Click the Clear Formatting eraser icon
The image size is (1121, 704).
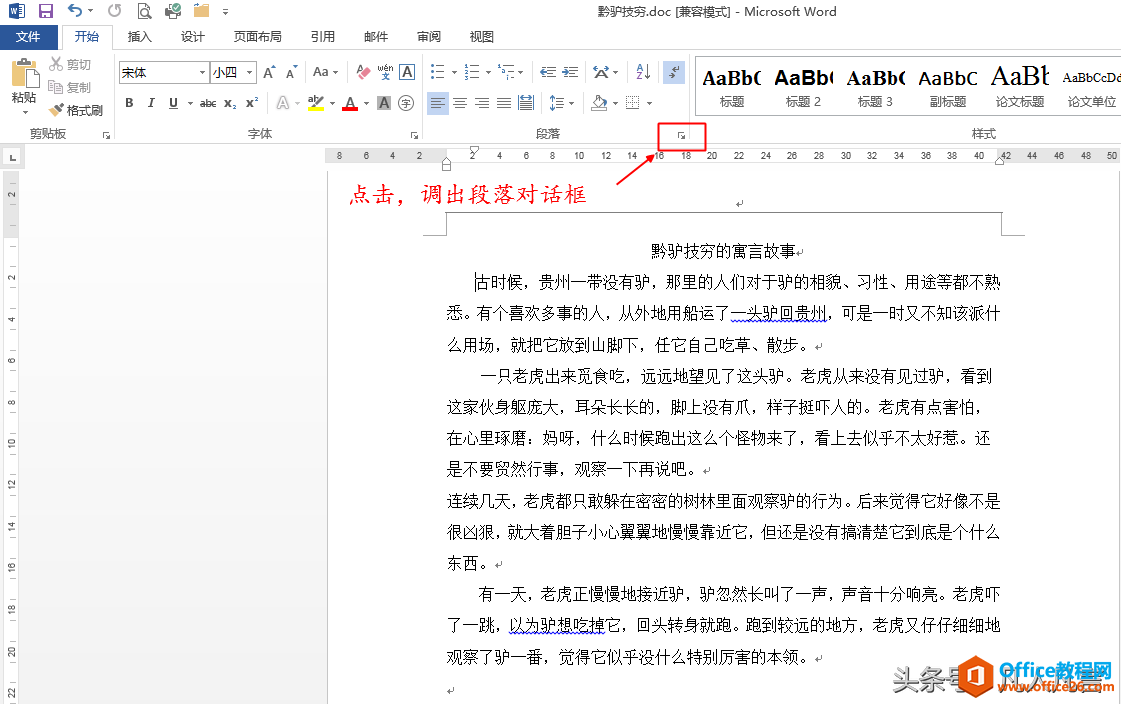pyautogui.click(x=363, y=72)
